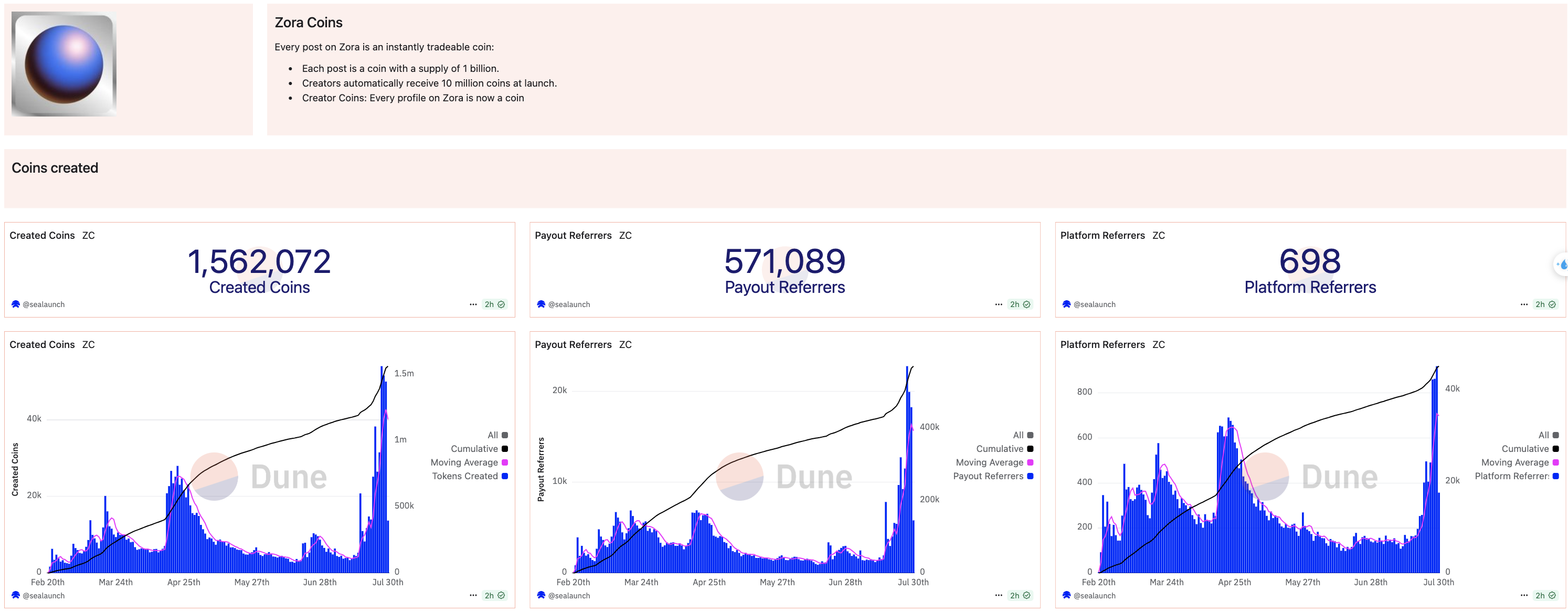Open the Payout Referrers ZC chart title

click(583, 345)
